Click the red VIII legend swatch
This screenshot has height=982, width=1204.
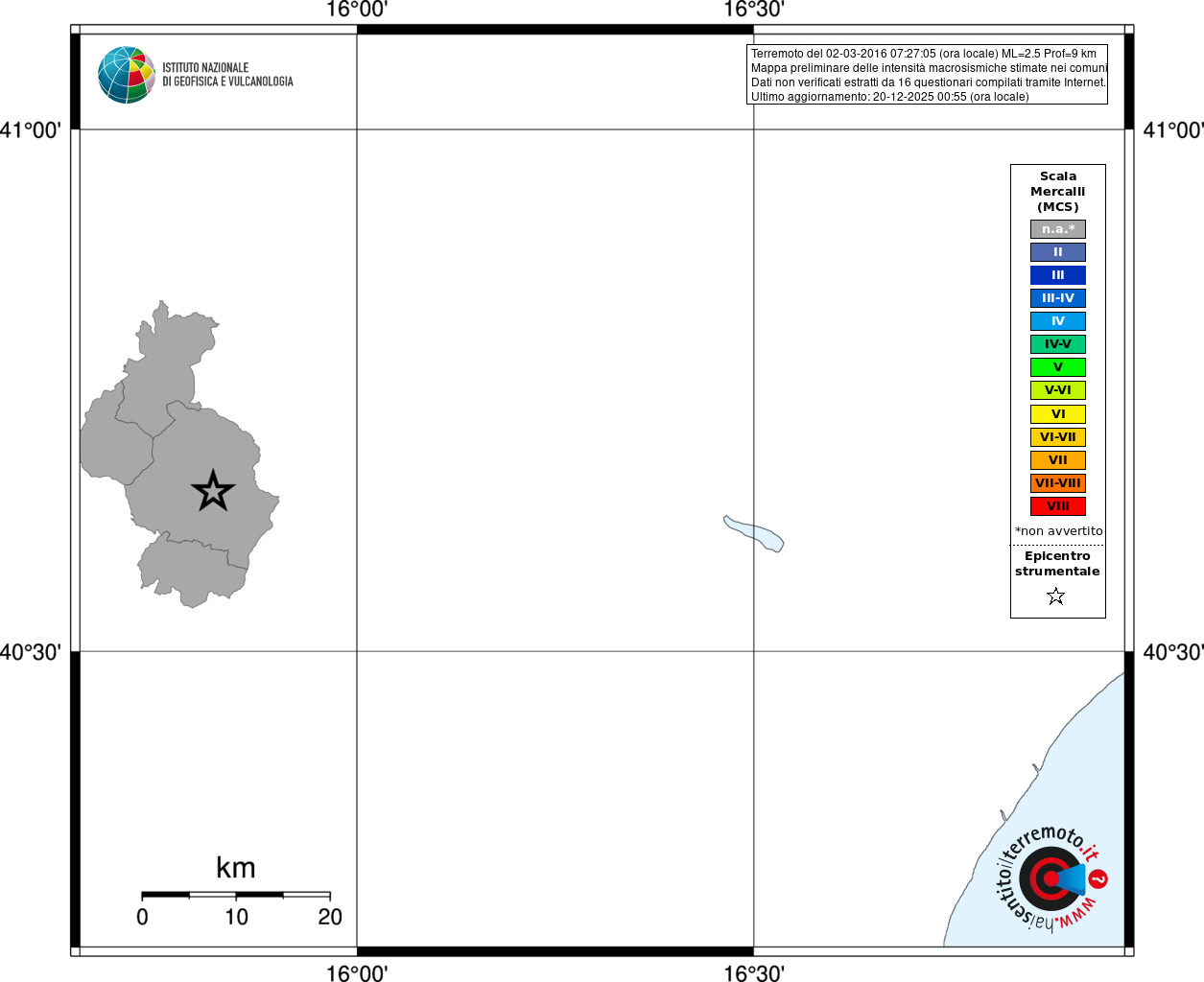pyautogui.click(x=1058, y=506)
